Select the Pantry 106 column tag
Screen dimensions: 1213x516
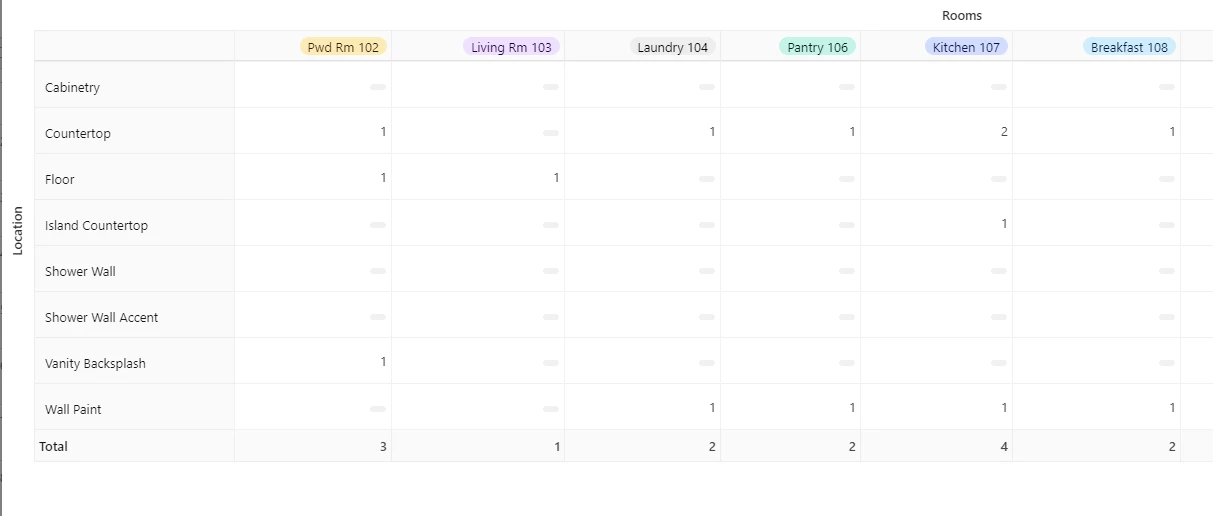pyautogui.click(x=817, y=47)
